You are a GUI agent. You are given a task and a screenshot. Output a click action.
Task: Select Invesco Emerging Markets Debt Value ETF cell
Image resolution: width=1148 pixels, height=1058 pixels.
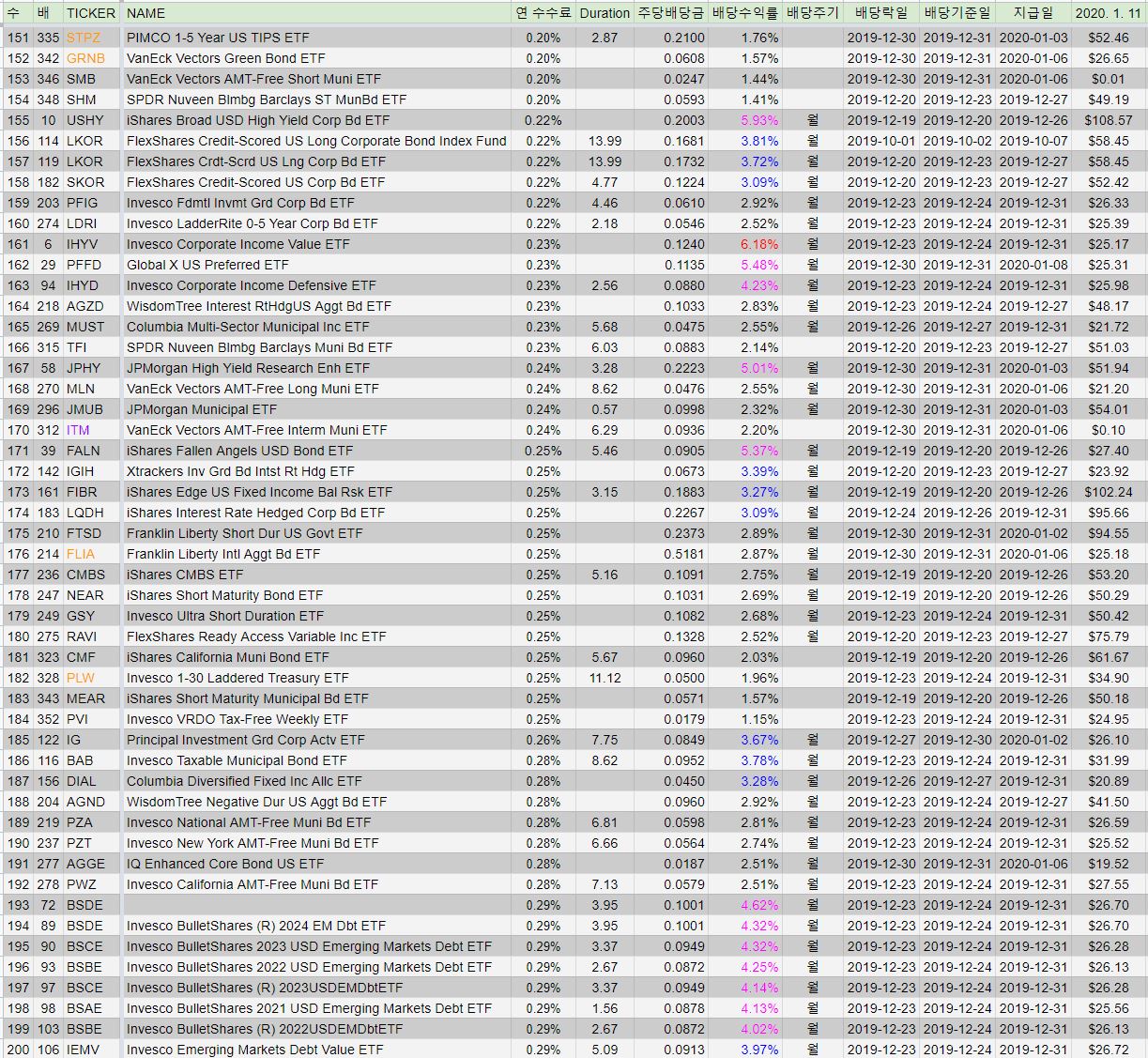pyautogui.click(x=317, y=1050)
